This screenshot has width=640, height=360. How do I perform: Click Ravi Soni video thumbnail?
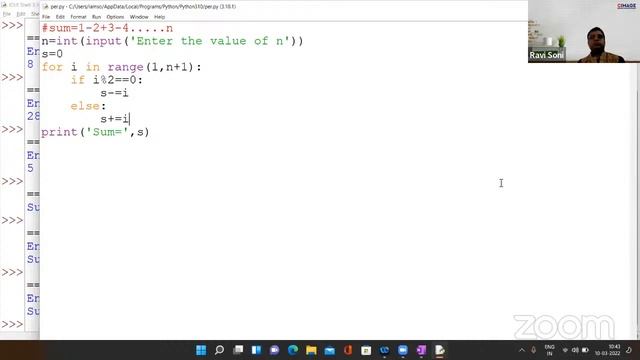pos(584,31)
